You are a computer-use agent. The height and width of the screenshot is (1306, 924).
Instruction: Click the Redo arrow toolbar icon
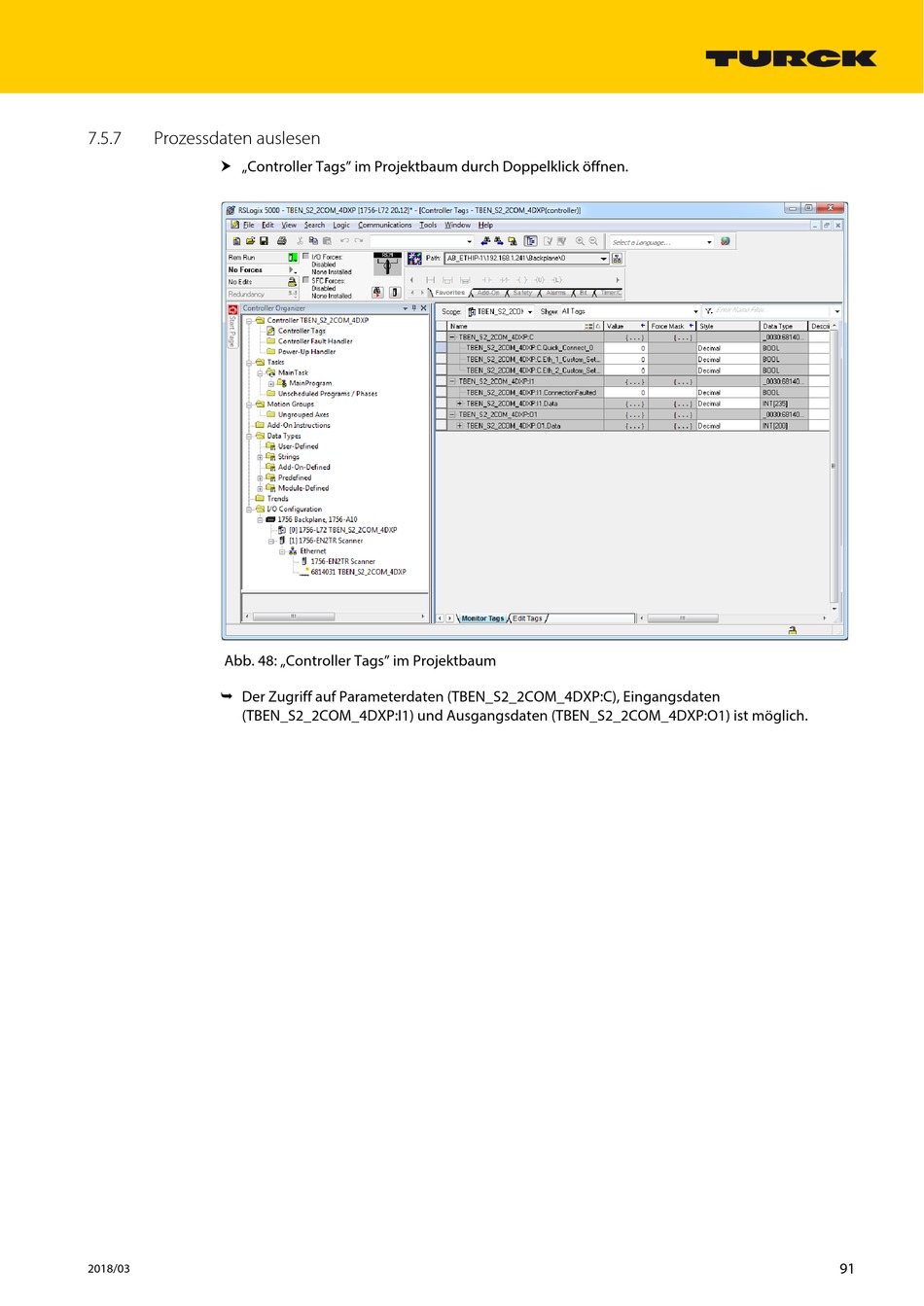pos(359,241)
